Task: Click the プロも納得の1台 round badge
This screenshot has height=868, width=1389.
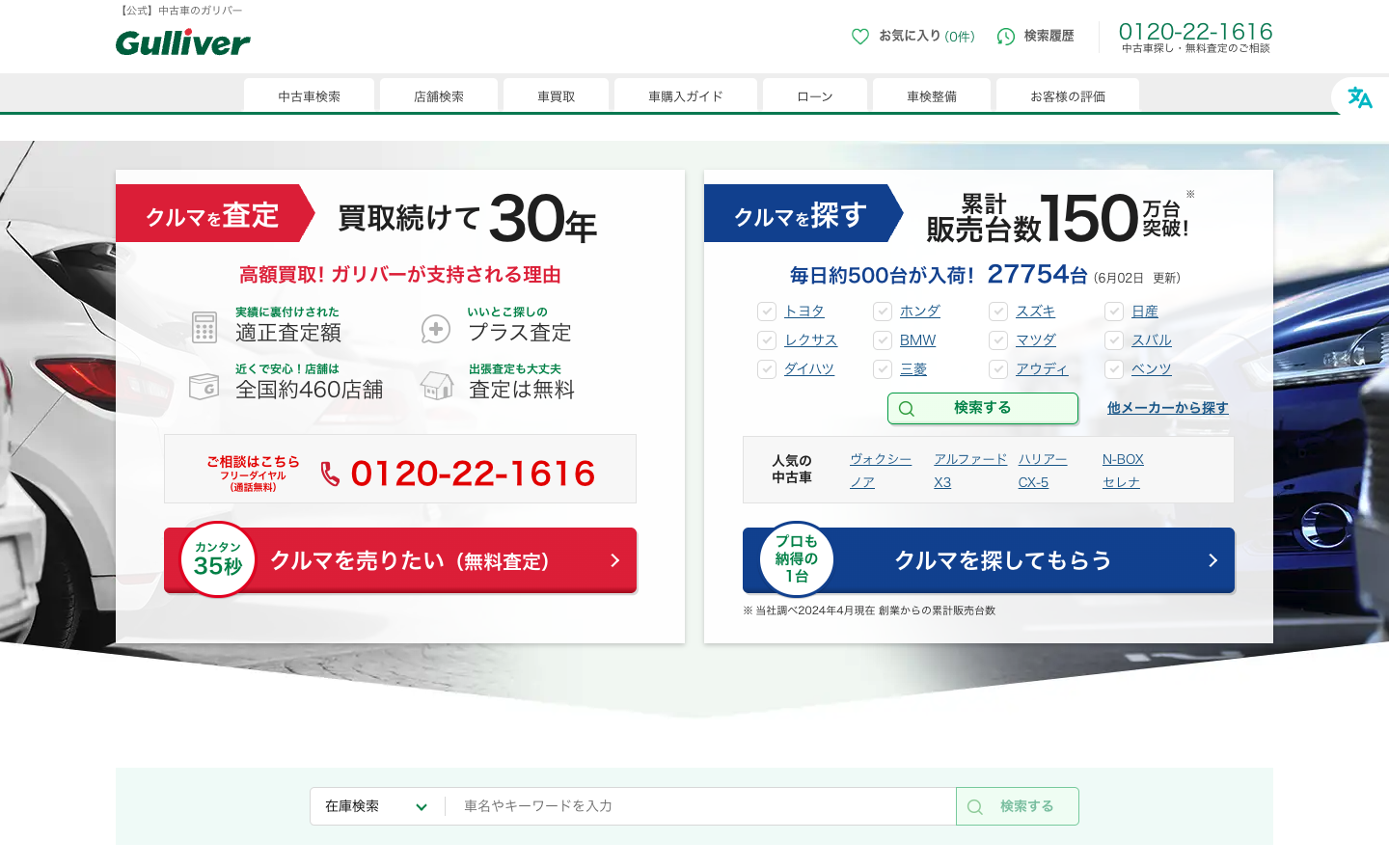Action: 797,559
